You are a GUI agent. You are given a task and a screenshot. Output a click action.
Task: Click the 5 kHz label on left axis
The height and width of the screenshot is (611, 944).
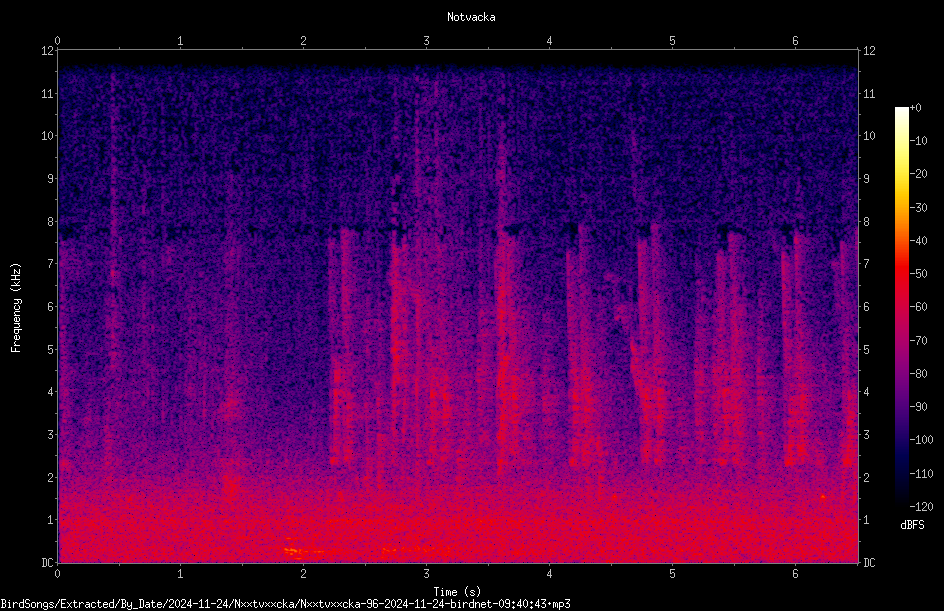pos(51,349)
